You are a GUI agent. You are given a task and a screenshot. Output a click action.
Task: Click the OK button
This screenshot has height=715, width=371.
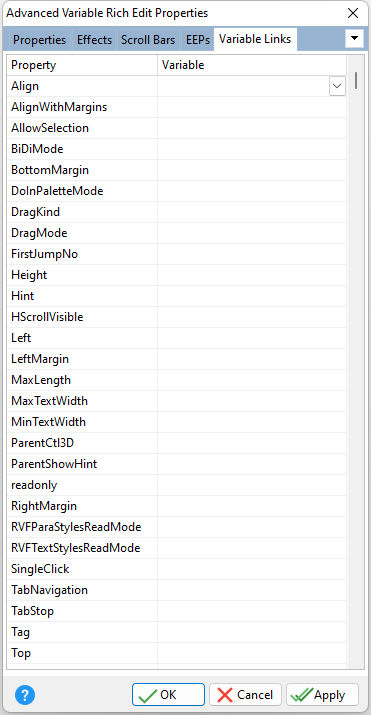point(169,694)
